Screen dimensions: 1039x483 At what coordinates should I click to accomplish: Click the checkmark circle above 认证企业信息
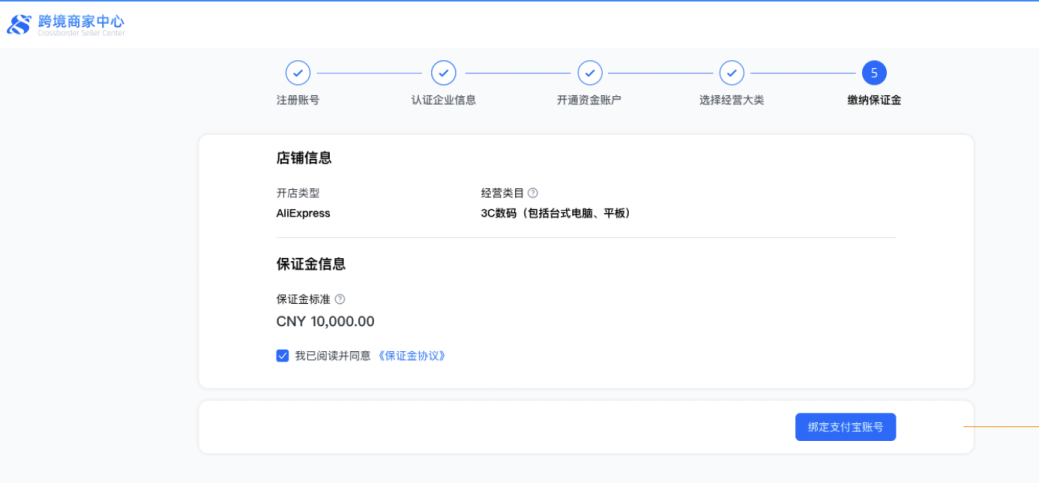coord(443,73)
